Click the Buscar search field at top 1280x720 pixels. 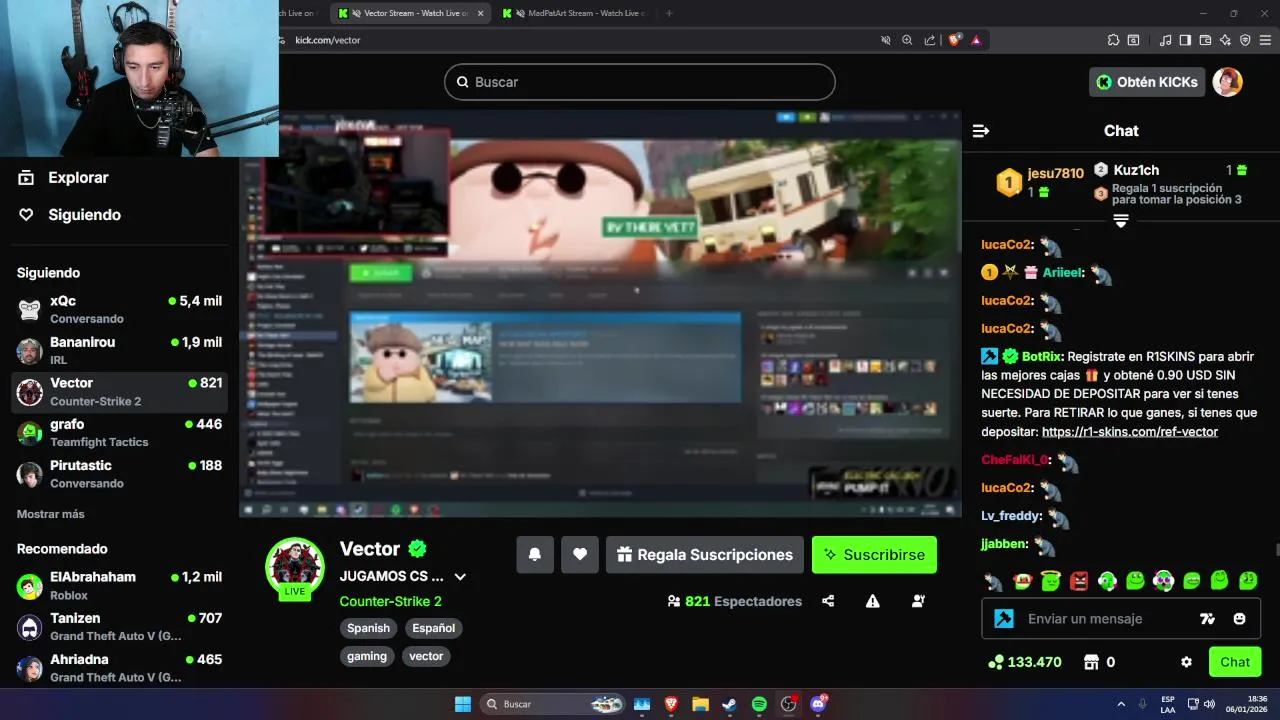(639, 82)
